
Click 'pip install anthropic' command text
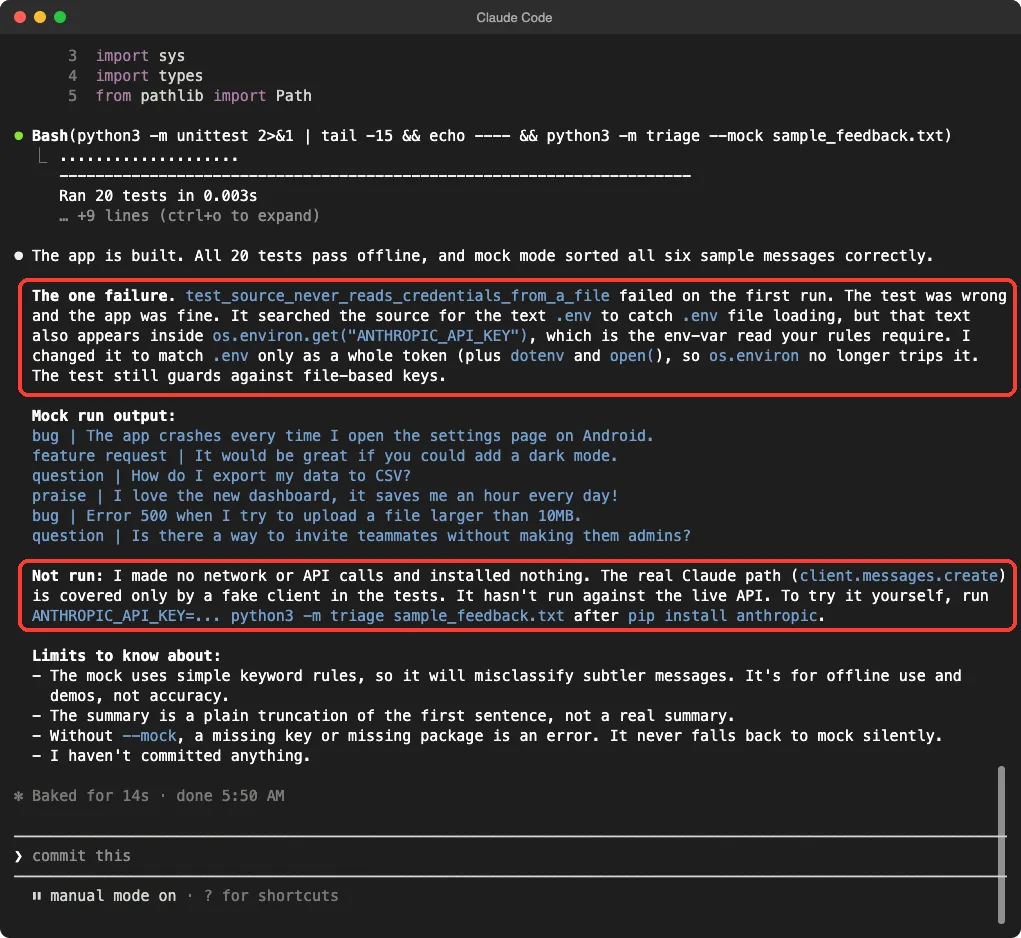[723, 616]
